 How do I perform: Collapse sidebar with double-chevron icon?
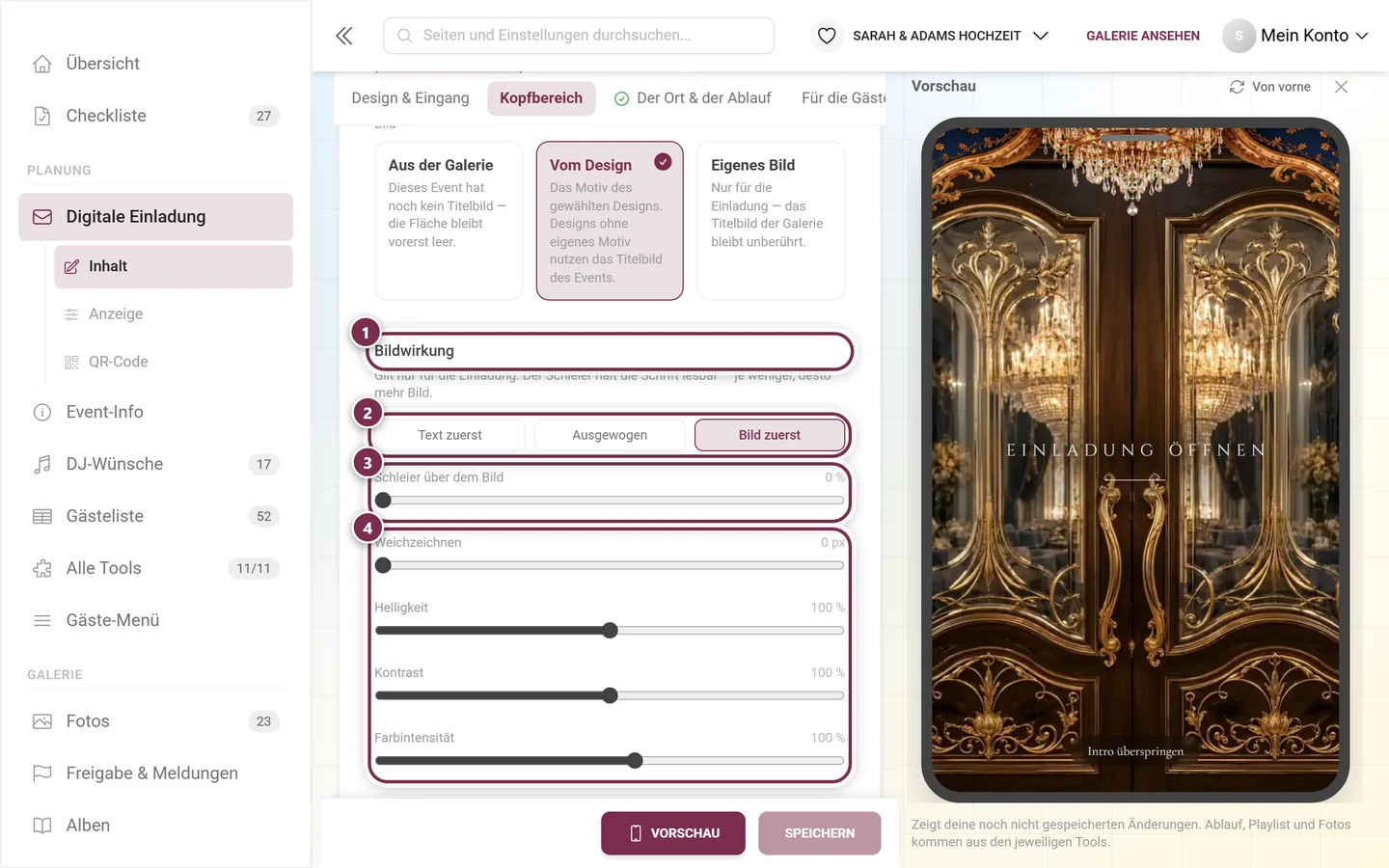tap(344, 36)
